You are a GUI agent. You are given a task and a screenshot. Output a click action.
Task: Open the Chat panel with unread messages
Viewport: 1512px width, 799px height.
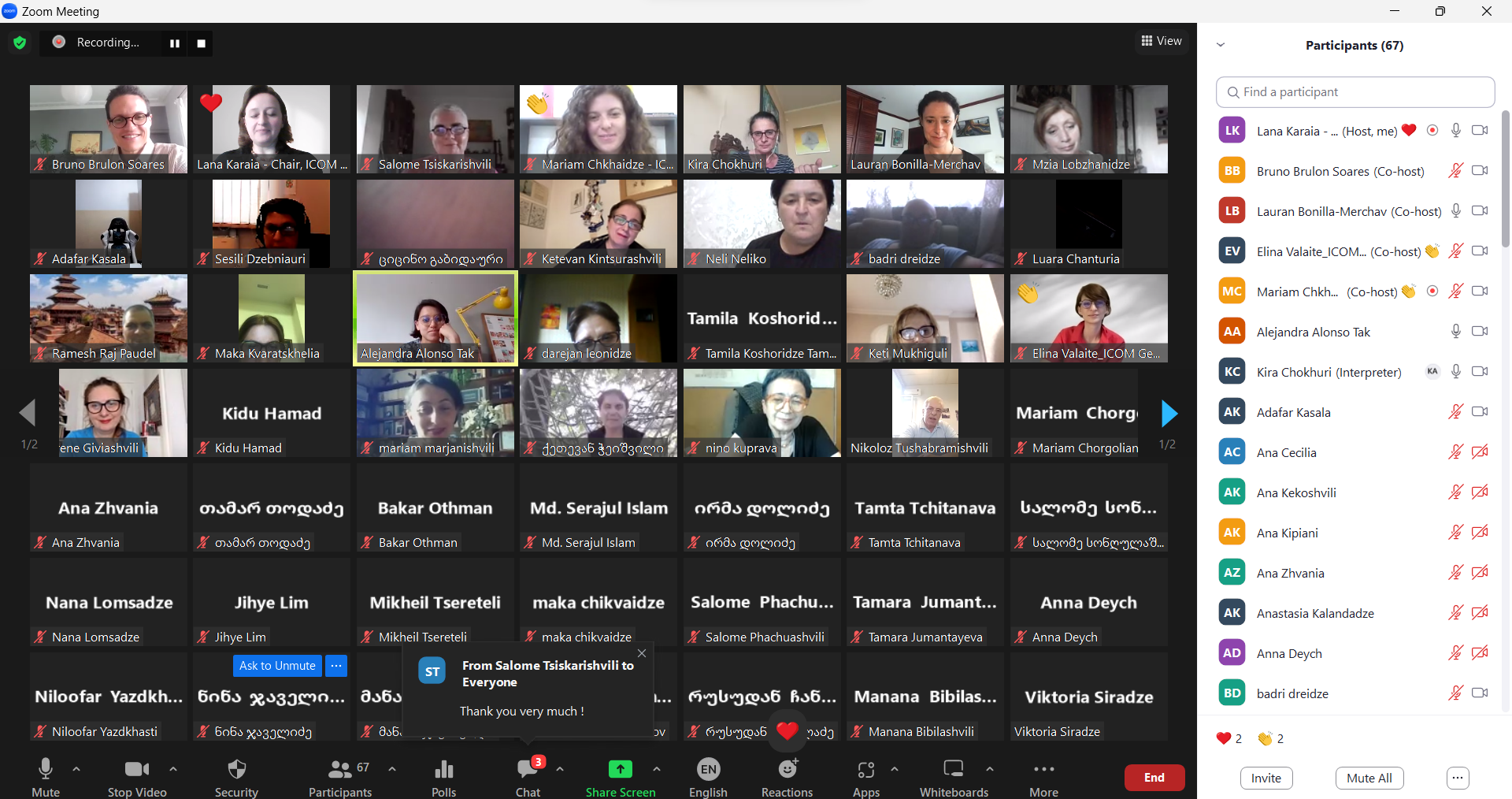[528, 770]
